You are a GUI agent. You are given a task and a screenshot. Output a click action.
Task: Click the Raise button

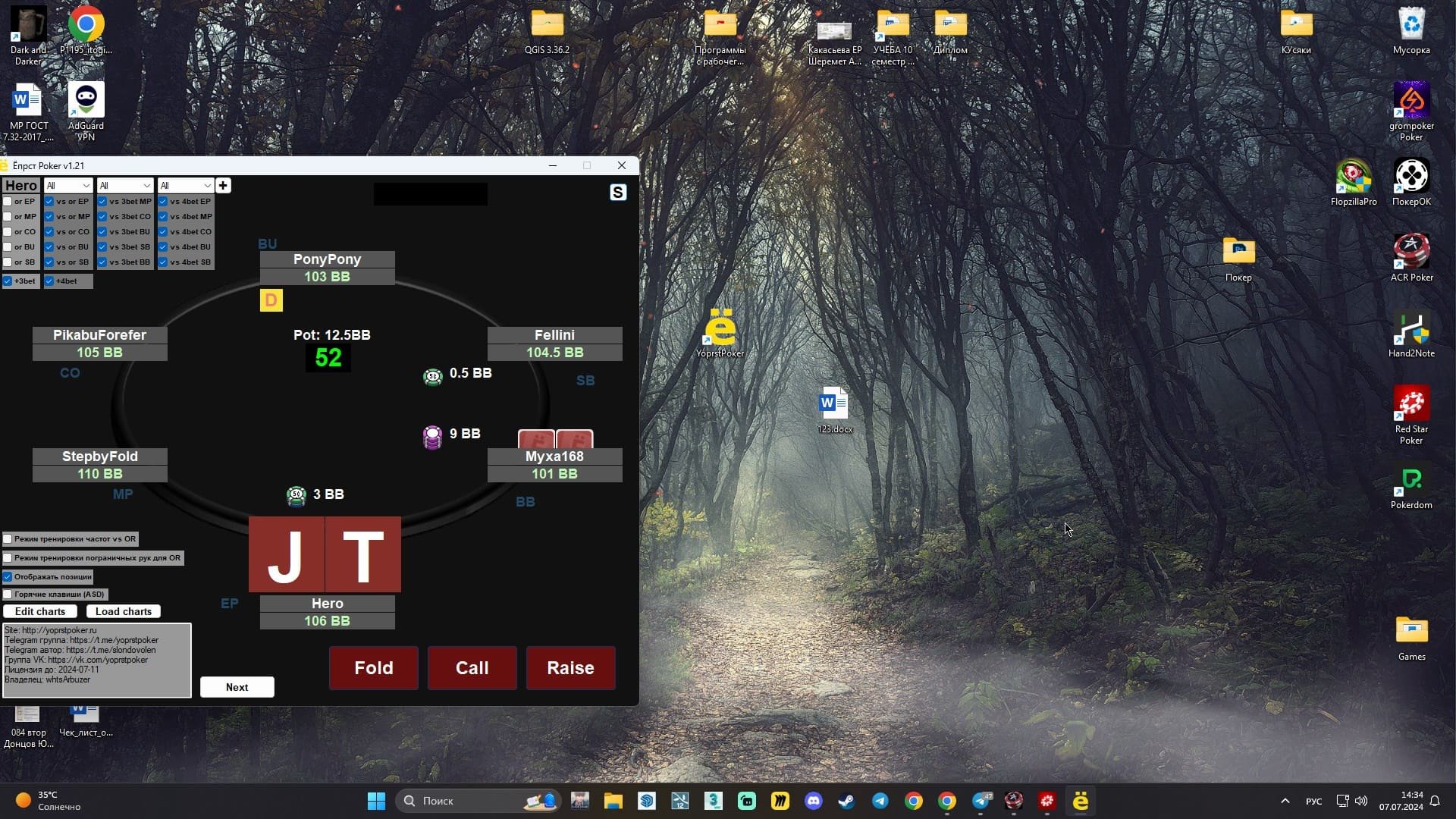[571, 668]
